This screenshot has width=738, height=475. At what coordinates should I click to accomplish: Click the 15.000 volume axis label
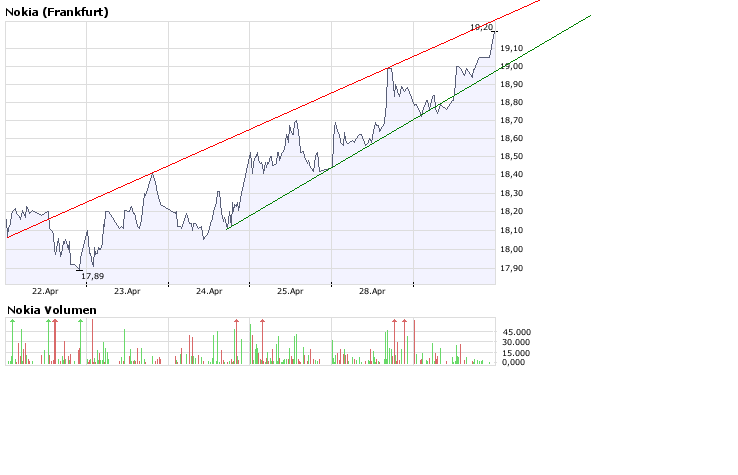(516, 353)
